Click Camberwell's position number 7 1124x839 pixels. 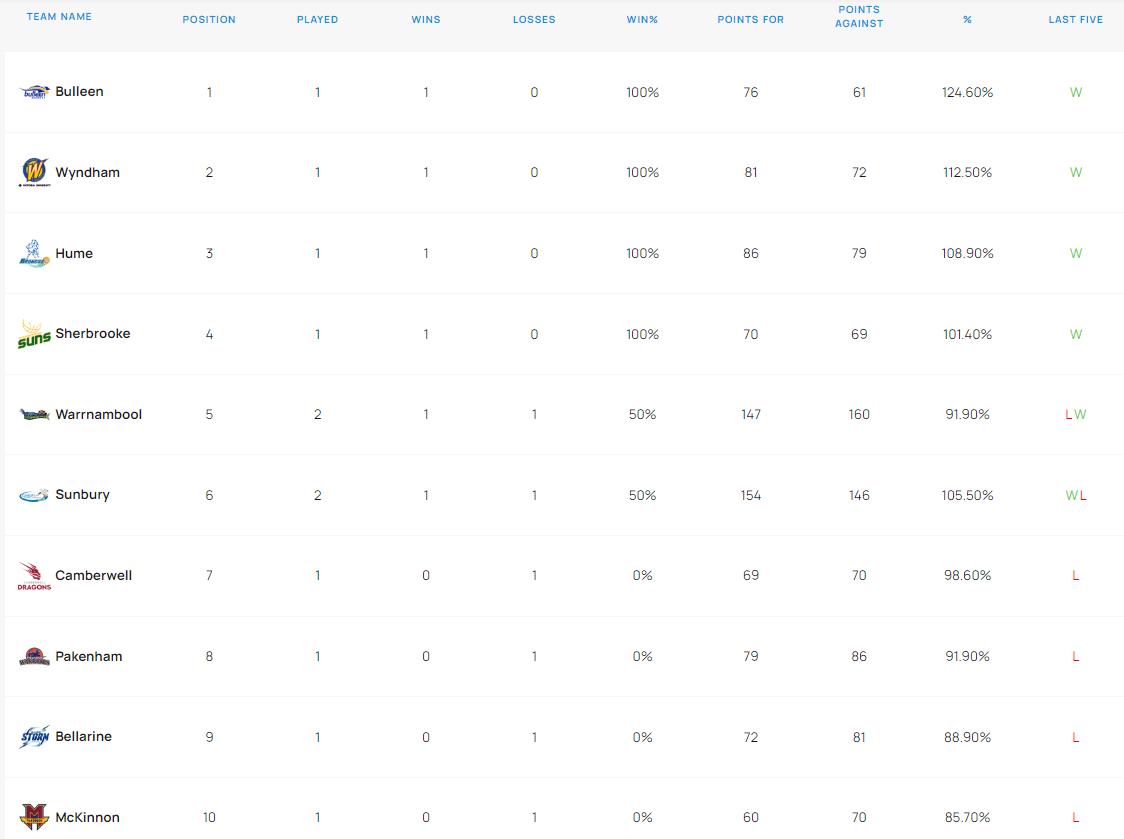[209, 576]
